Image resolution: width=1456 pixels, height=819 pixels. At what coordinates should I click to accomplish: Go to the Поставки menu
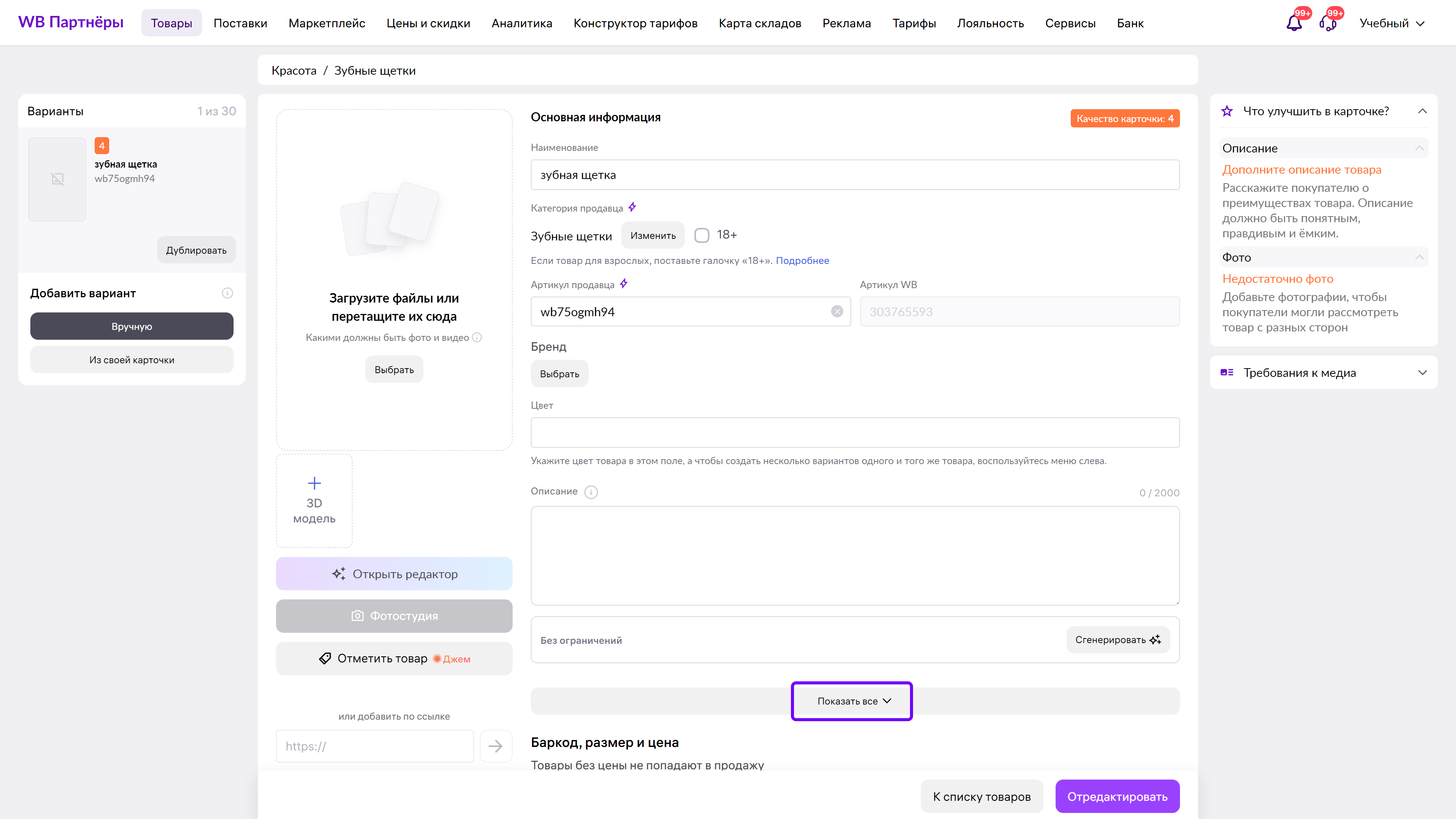coord(240,23)
